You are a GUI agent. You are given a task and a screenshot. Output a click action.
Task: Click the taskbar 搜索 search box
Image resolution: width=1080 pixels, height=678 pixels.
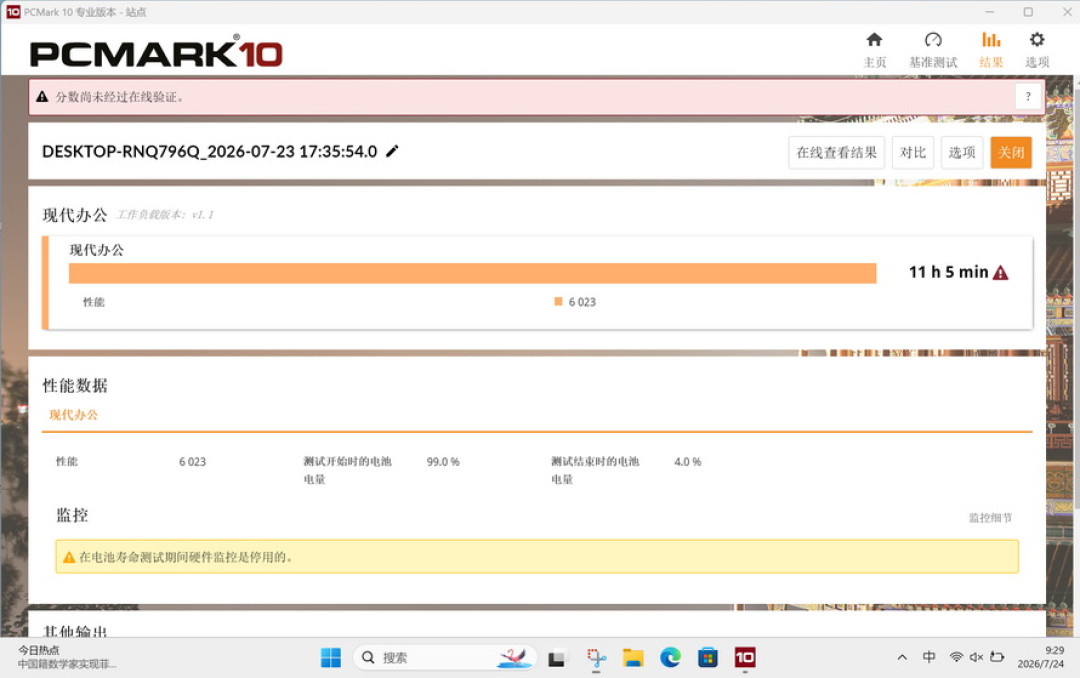[x=444, y=657]
